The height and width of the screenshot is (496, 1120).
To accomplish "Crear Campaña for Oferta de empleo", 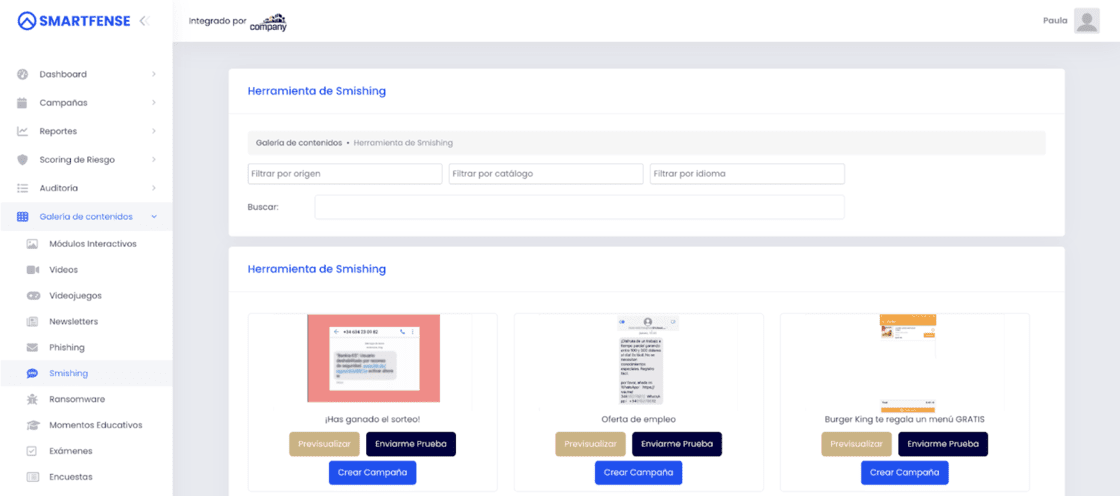I will pos(639,472).
